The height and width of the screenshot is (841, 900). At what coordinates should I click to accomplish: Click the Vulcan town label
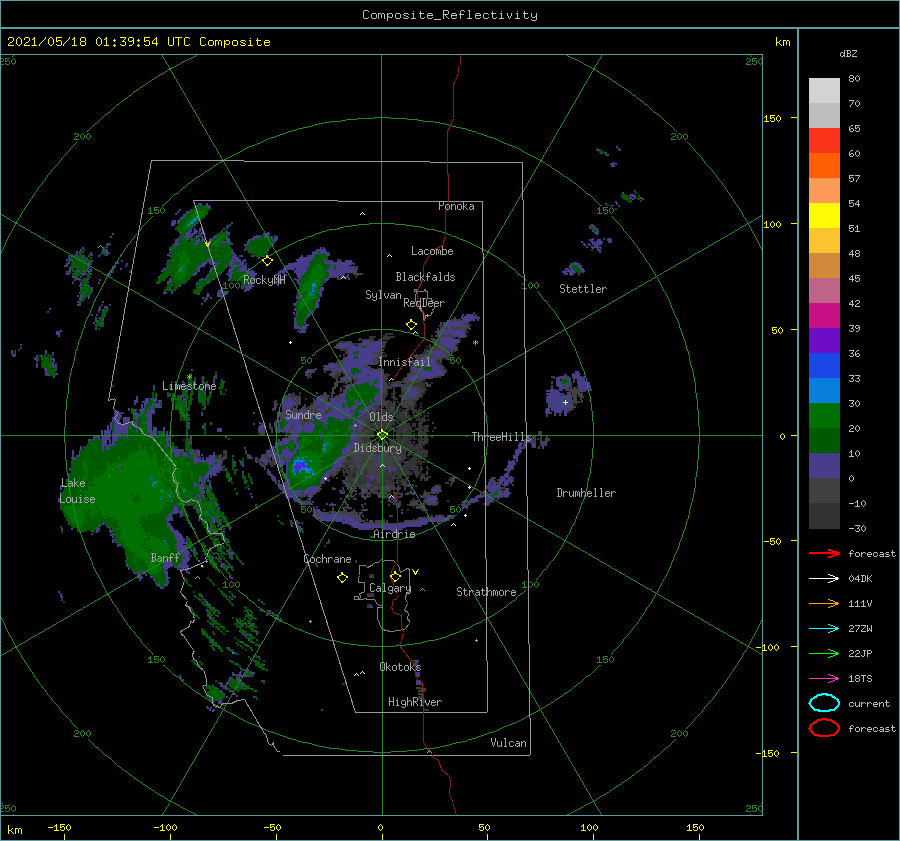click(x=509, y=743)
